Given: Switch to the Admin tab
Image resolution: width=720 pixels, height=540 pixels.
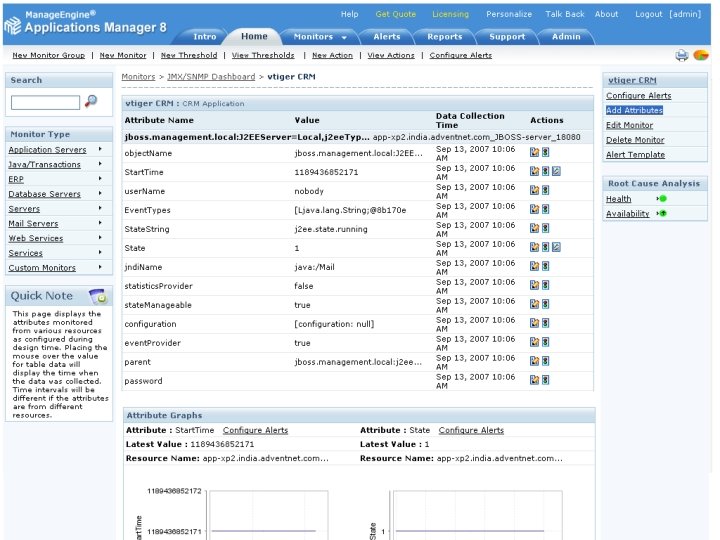Looking at the screenshot, I should tap(566, 37).
